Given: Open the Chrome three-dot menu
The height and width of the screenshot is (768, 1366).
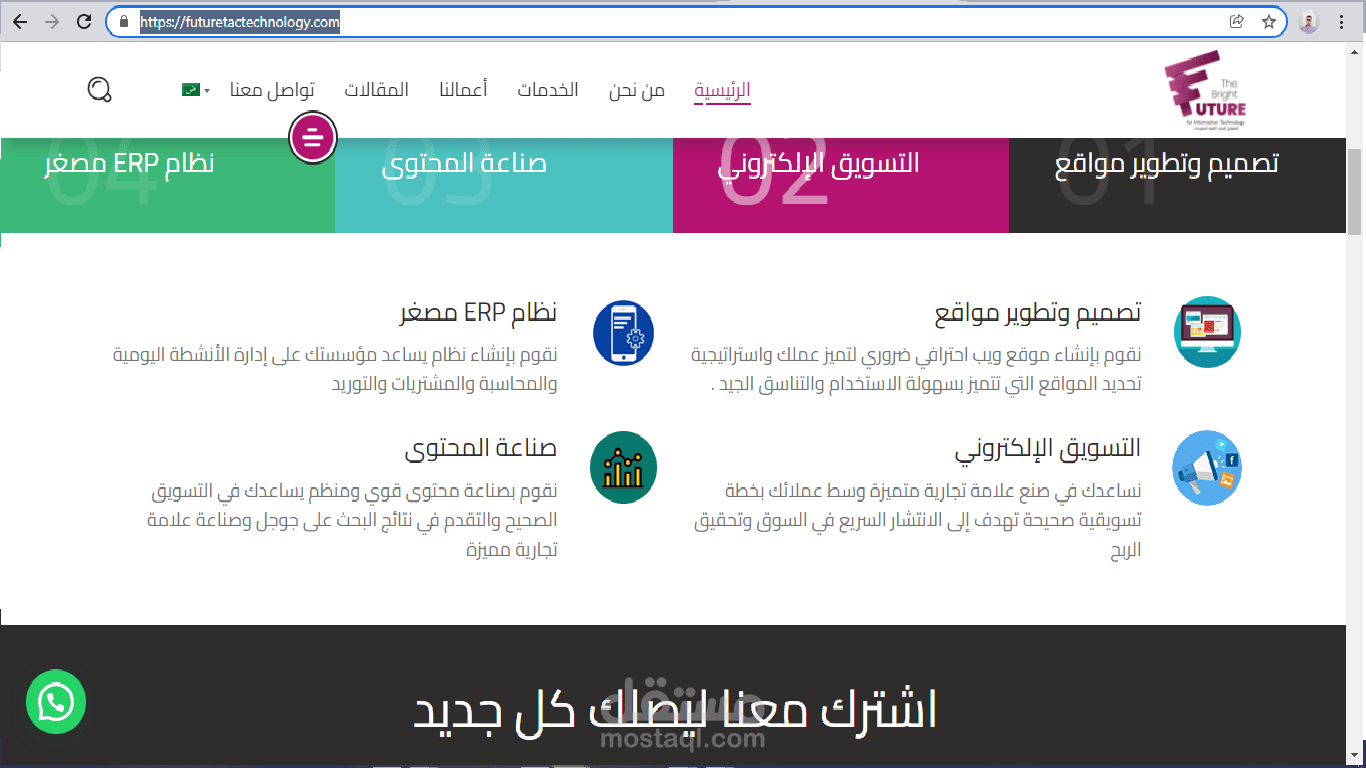Looking at the screenshot, I should [1342, 21].
